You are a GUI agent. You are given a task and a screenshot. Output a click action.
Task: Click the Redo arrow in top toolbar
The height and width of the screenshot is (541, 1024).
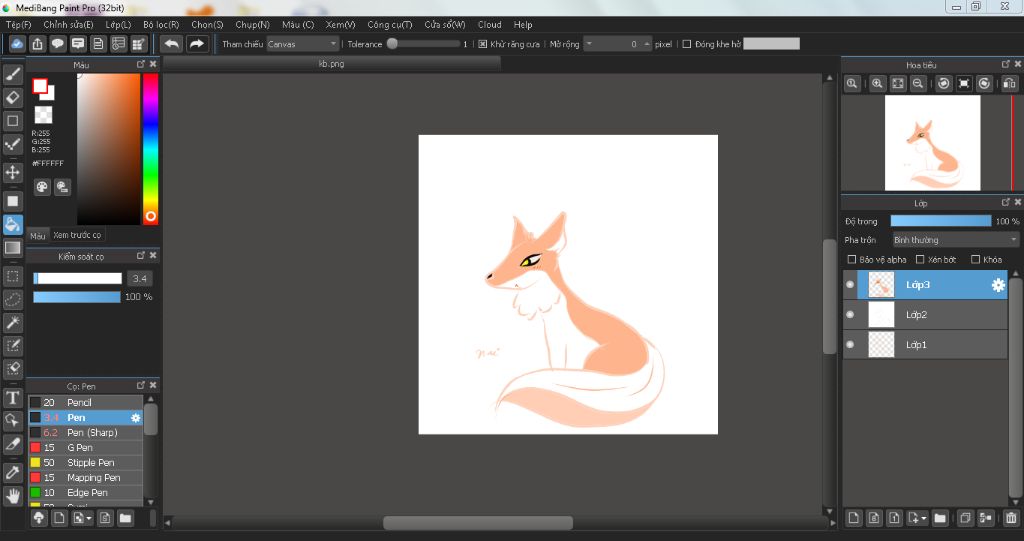pos(197,44)
